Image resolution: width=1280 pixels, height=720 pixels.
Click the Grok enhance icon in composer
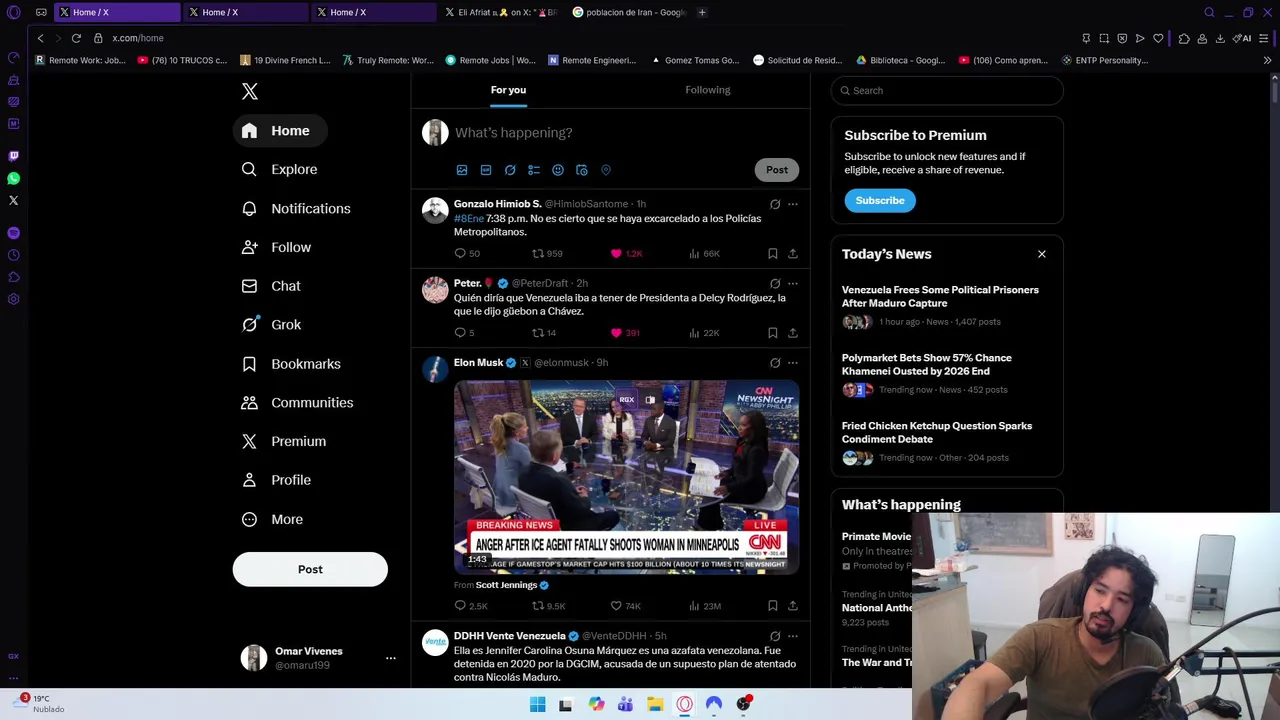pos(510,170)
